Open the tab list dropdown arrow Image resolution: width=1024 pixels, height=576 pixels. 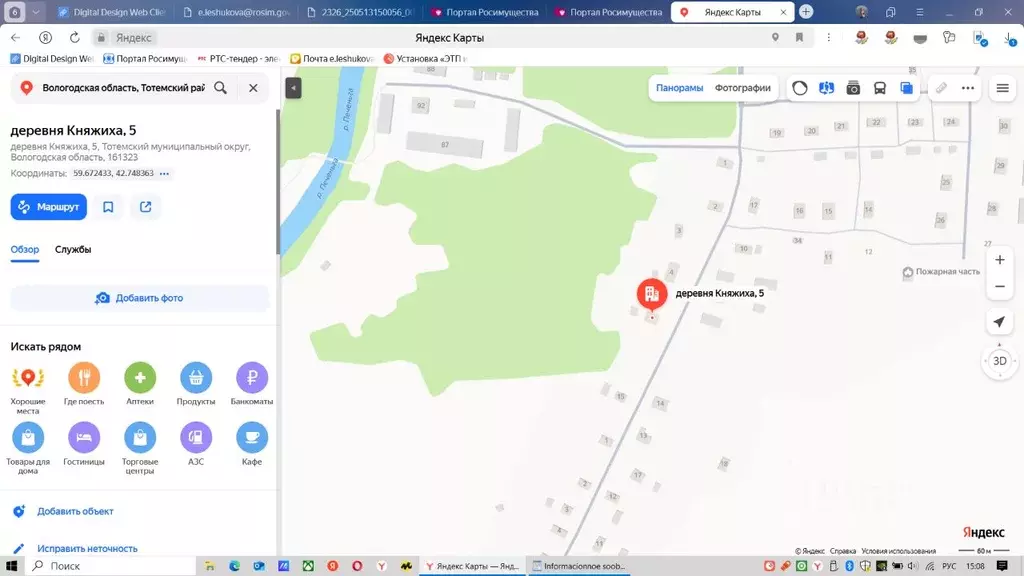(x=37, y=12)
